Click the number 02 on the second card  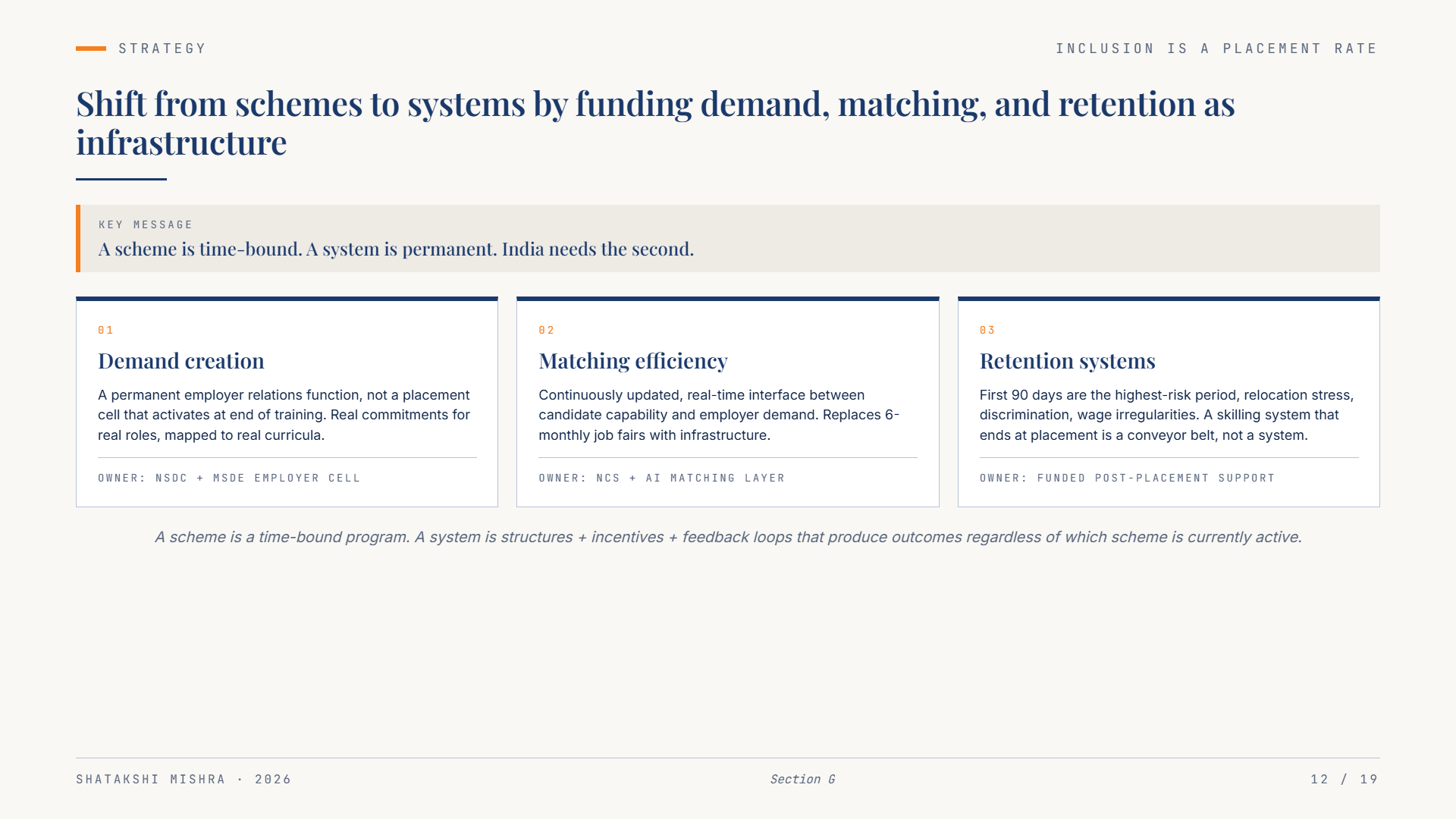pos(547,330)
